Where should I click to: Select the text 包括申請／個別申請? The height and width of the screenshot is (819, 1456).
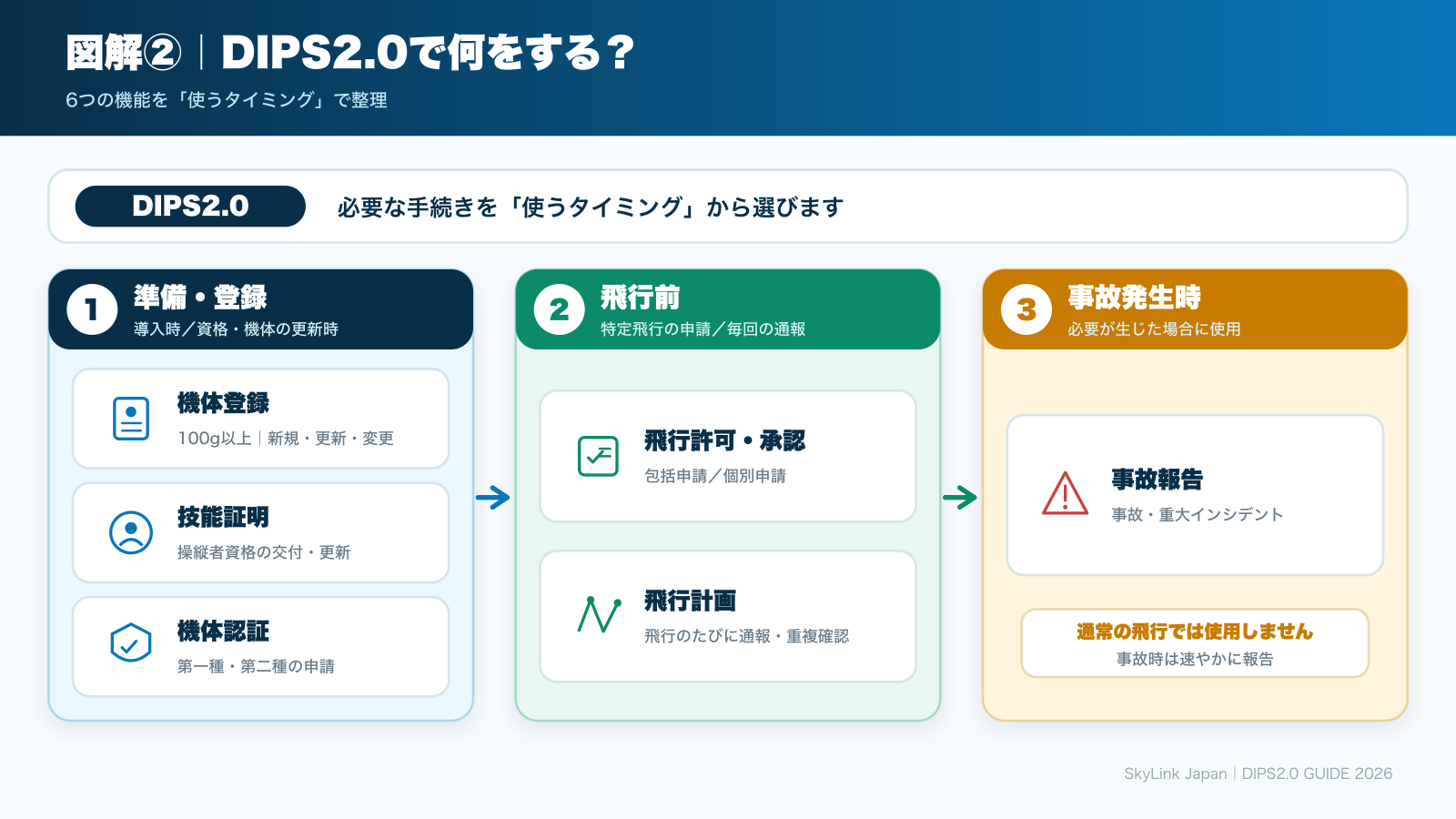pos(715,476)
